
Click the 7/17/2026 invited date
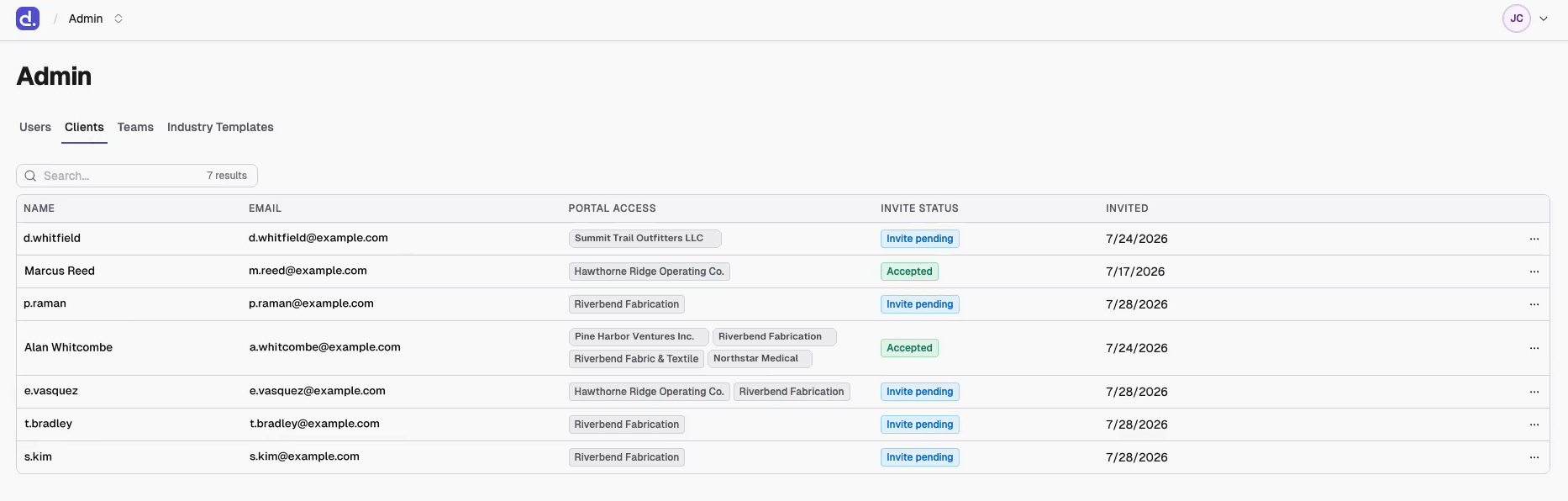pyautogui.click(x=1135, y=272)
